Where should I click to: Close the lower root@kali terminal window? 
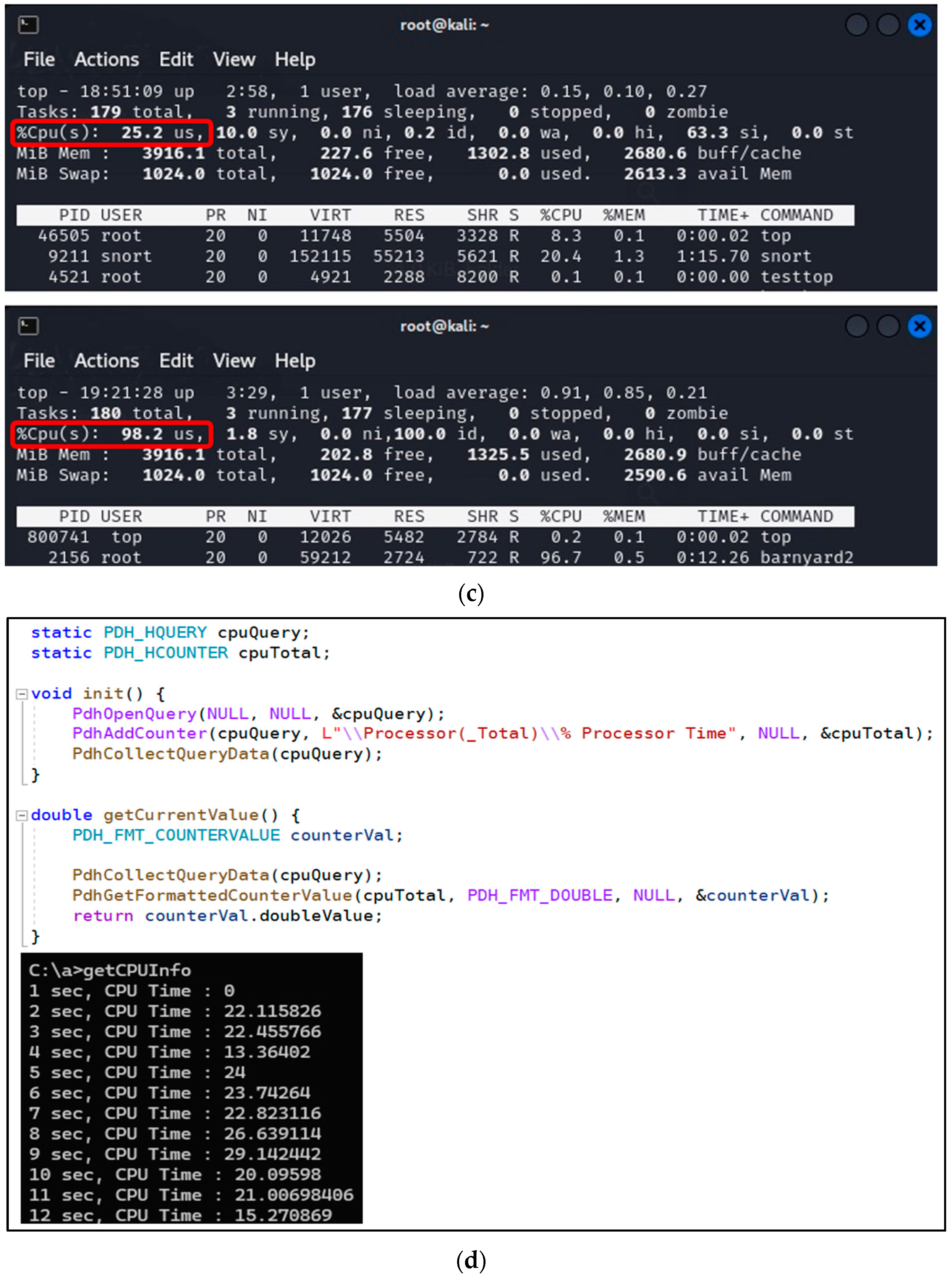tap(919, 326)
